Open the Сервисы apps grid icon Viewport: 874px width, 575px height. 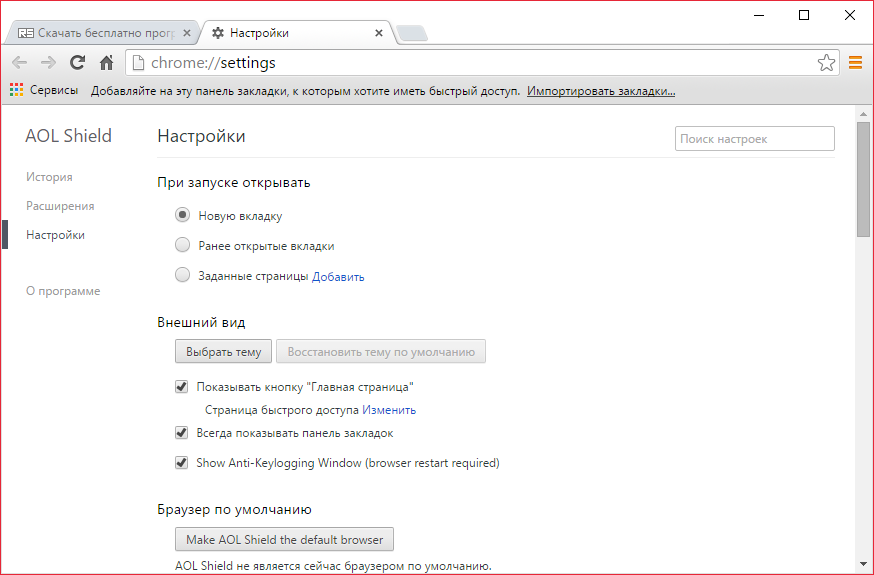pyautogui.click(x=16, y=90)
